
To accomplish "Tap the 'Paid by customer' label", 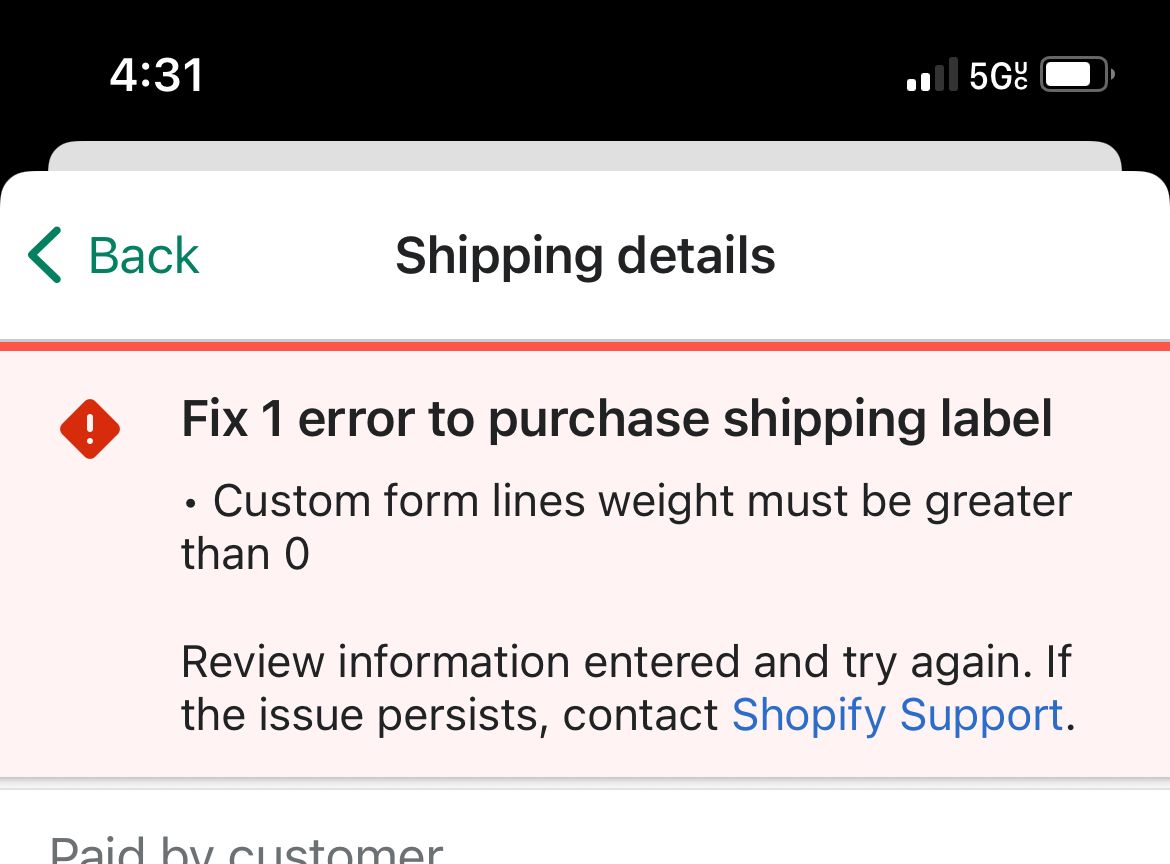I will tap(246, 850).
